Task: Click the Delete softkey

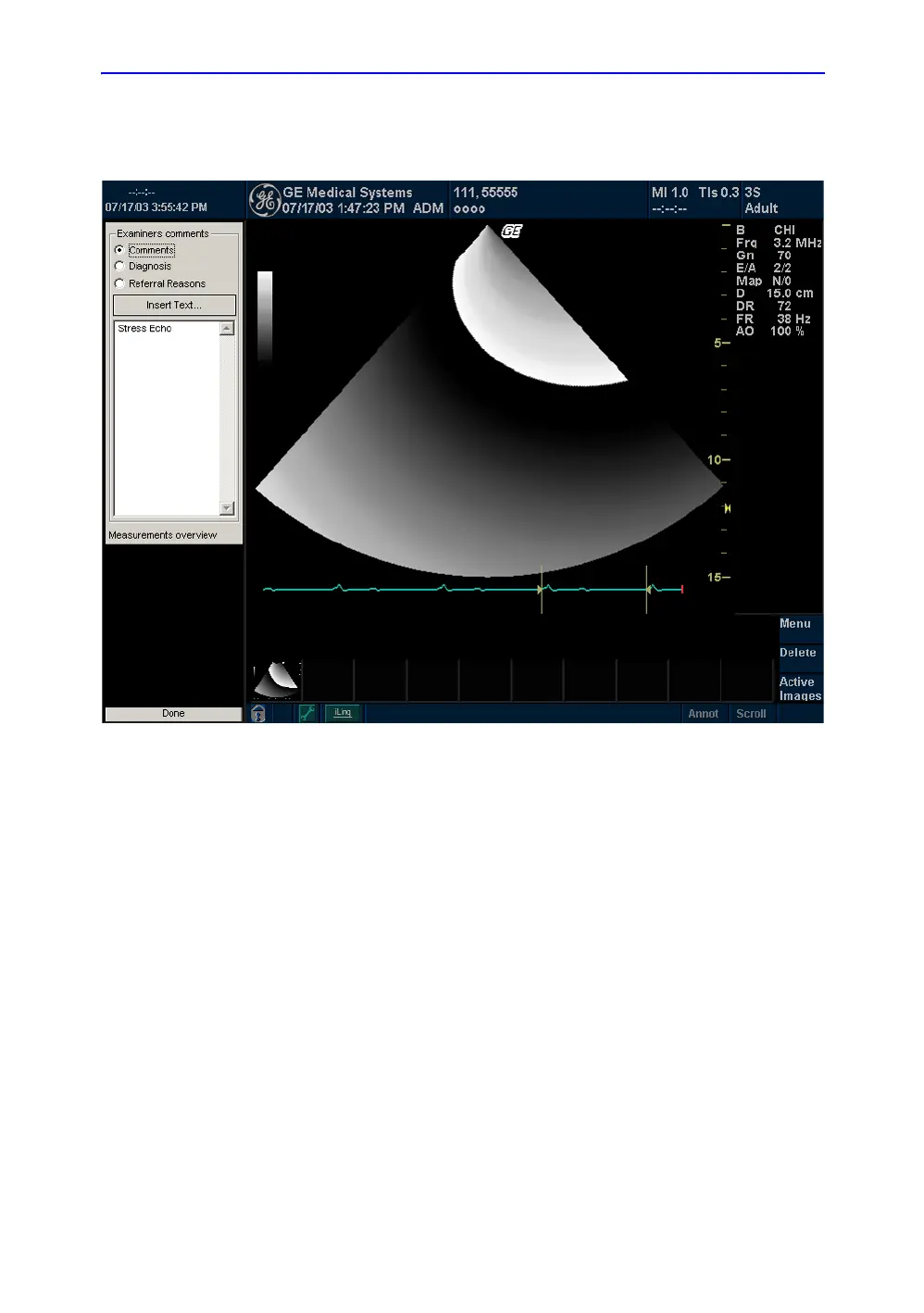Action: coord(800,656)
